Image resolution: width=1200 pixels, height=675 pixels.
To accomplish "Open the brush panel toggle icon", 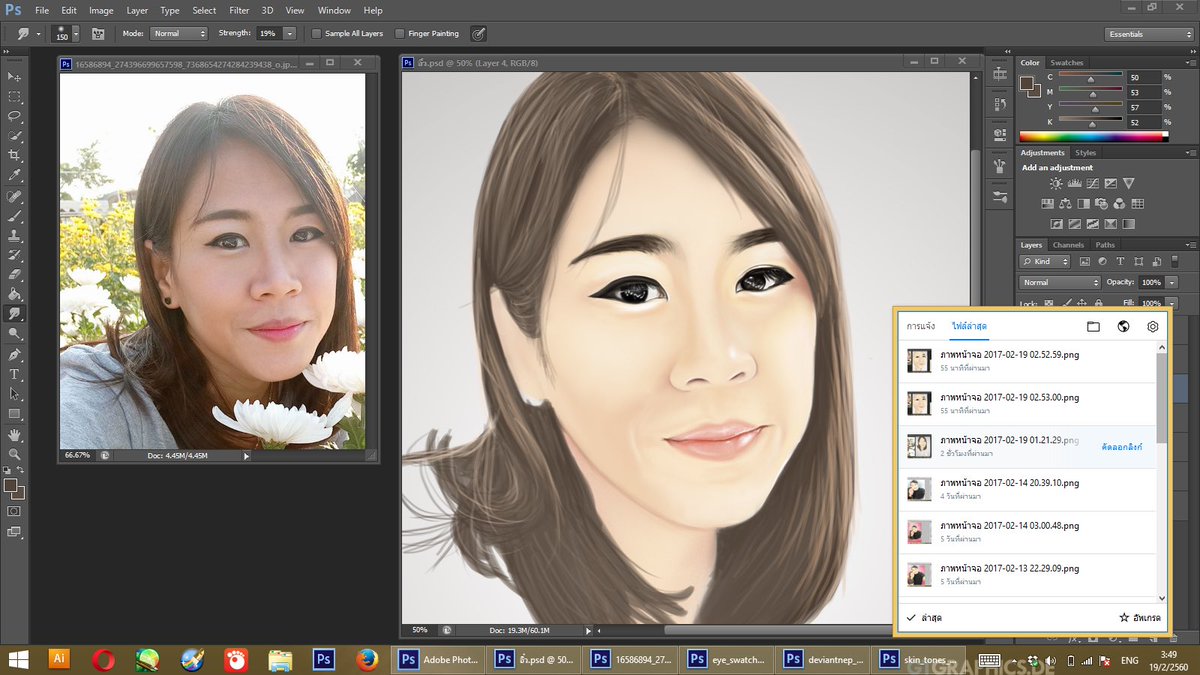I will (98, 33).
